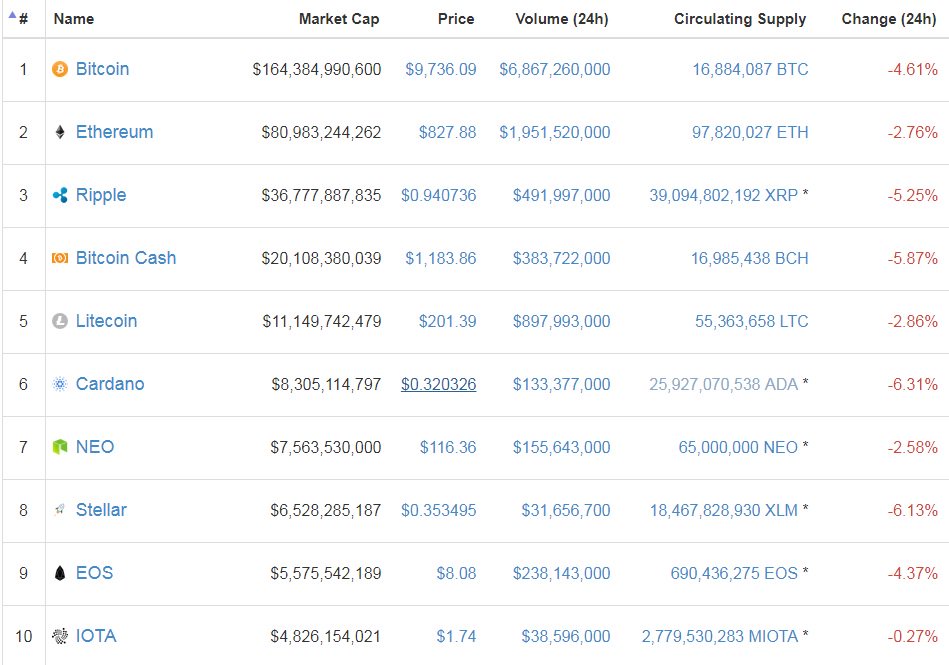Click Bitcoin price $9,736.09

click(x=441, y=70)
